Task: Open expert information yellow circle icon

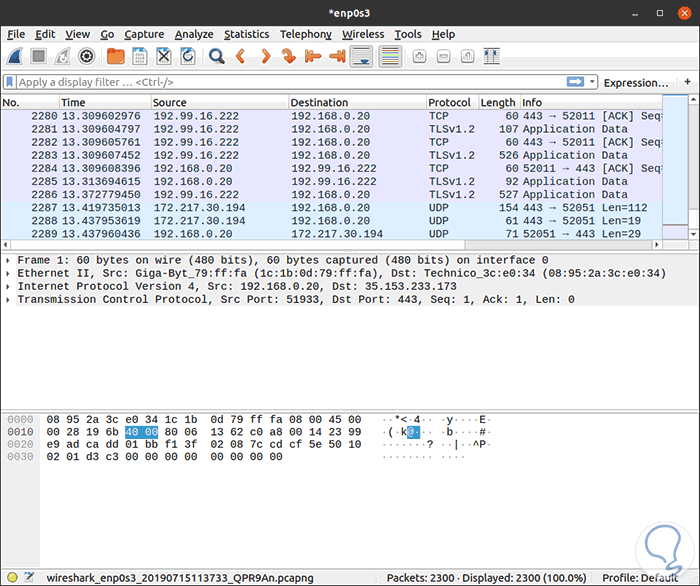Action: [12, 577]
